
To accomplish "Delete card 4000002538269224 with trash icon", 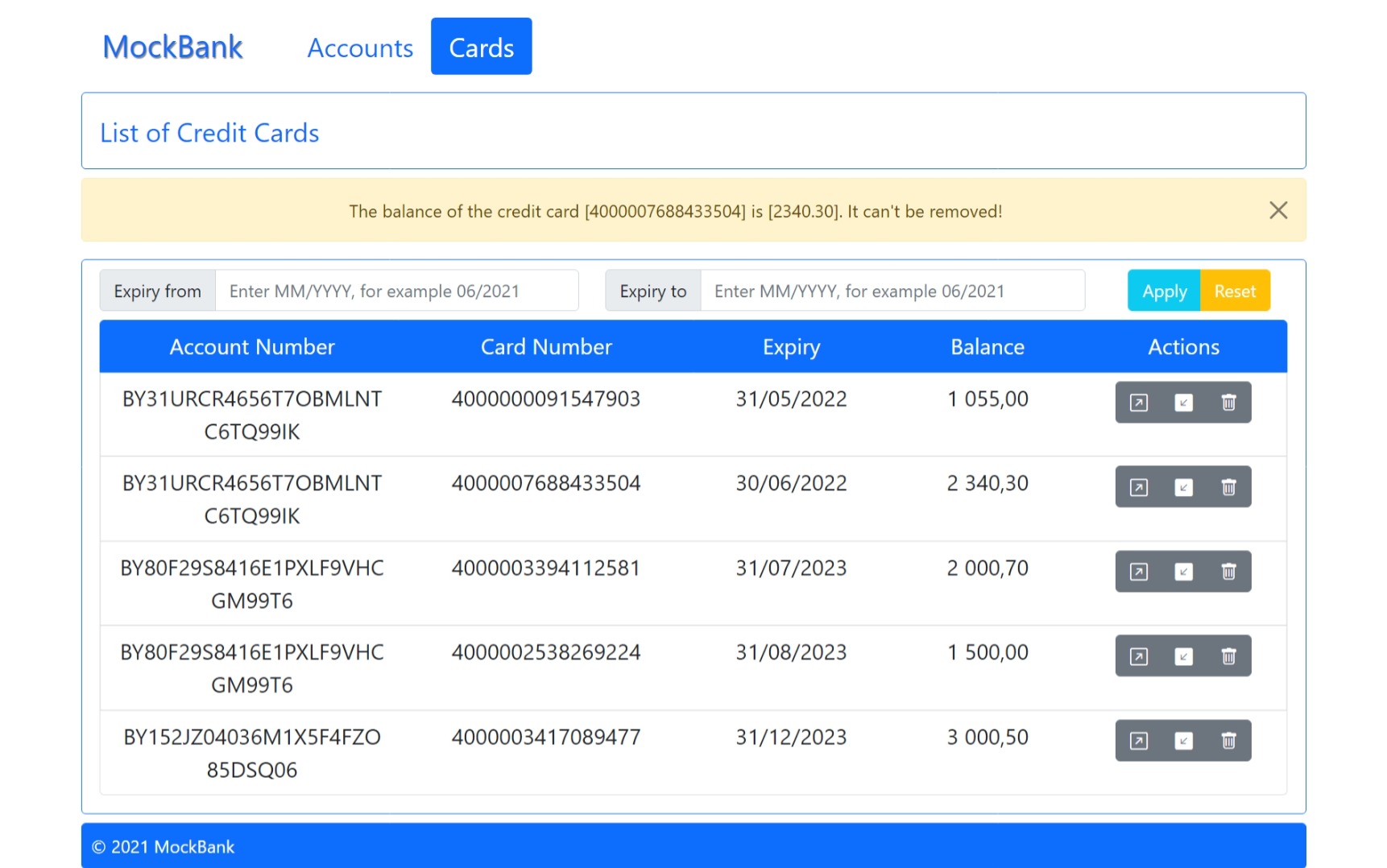I will pos(1228,656).
